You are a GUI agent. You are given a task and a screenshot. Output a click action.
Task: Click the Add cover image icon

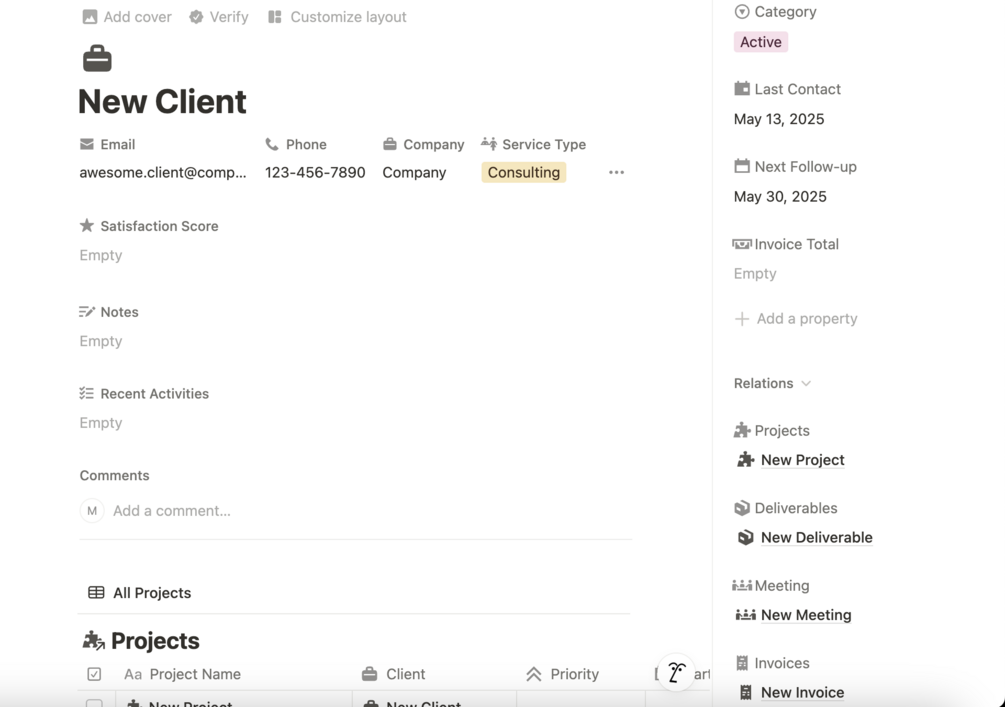90,17
